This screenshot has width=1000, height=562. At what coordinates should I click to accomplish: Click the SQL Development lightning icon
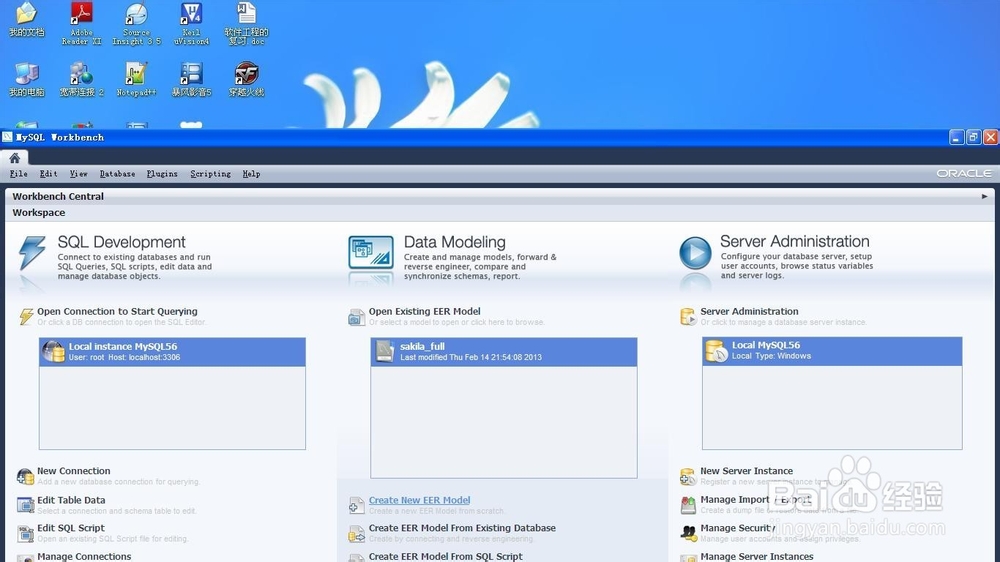point(32,253)
